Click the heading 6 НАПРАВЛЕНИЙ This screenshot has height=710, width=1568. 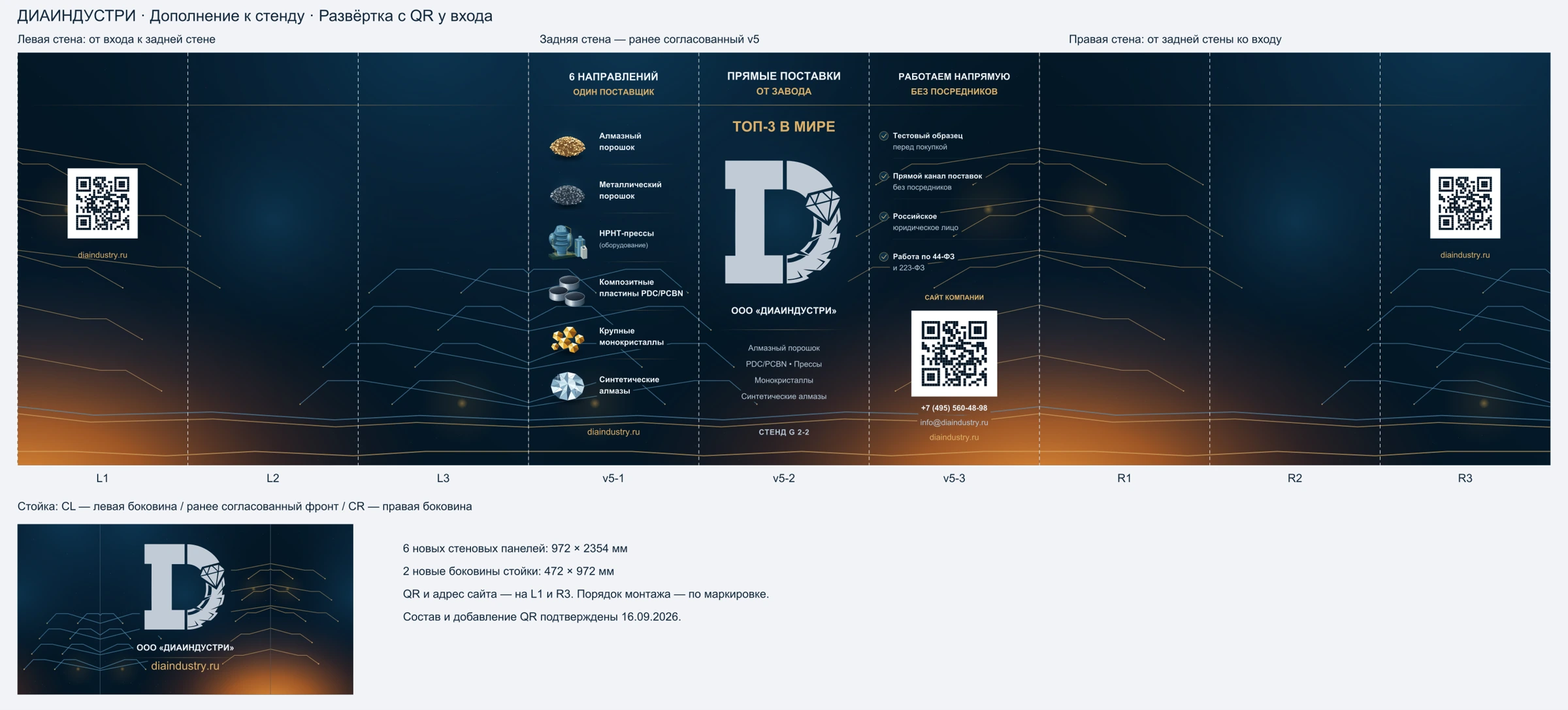[613, 76]
